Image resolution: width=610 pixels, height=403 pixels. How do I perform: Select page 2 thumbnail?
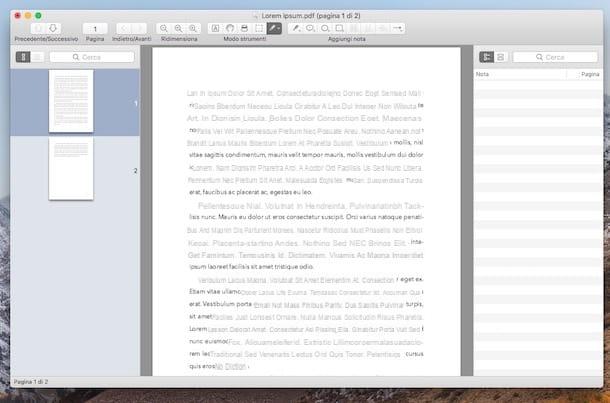[71, 168]
